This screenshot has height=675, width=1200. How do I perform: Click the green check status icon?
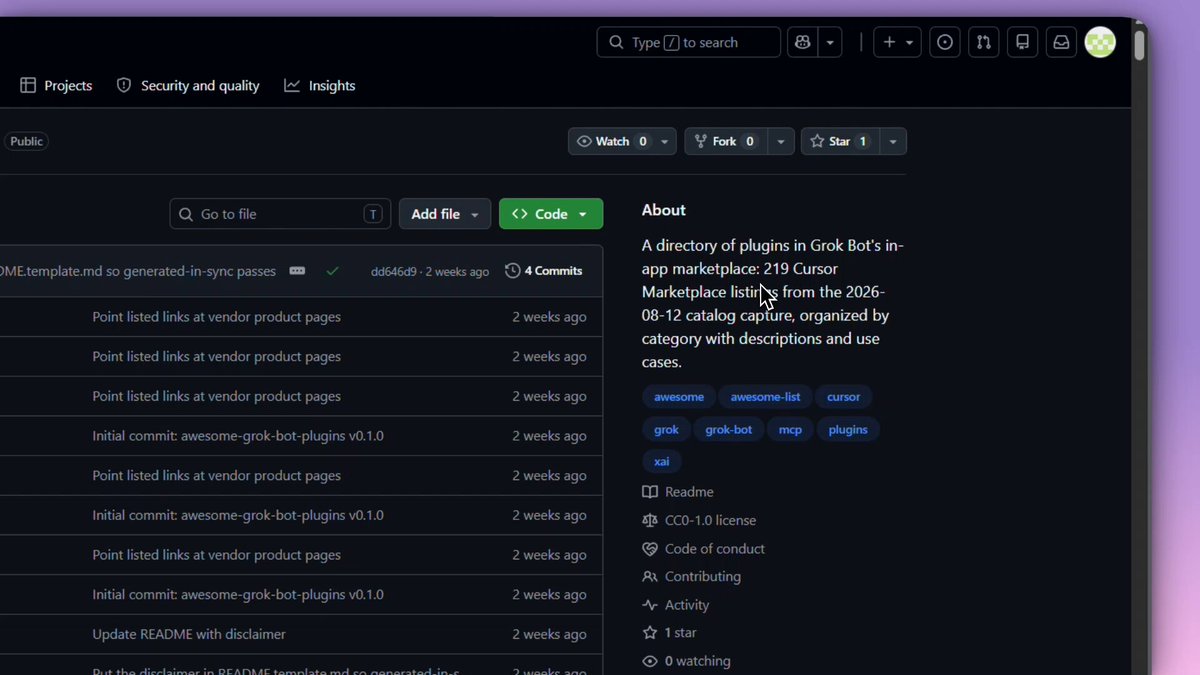point(332,271)
